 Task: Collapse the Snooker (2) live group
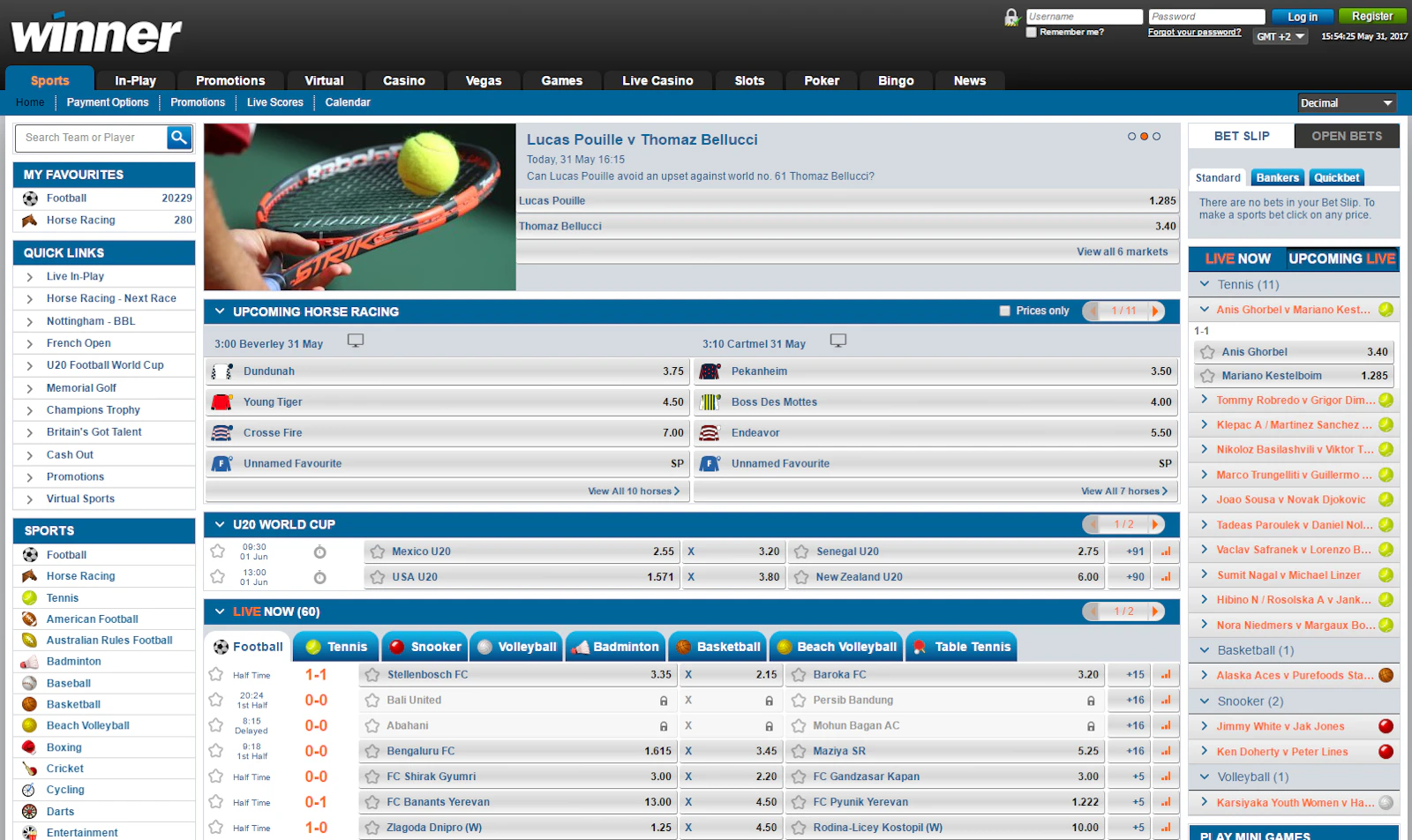coord(1205,701)
